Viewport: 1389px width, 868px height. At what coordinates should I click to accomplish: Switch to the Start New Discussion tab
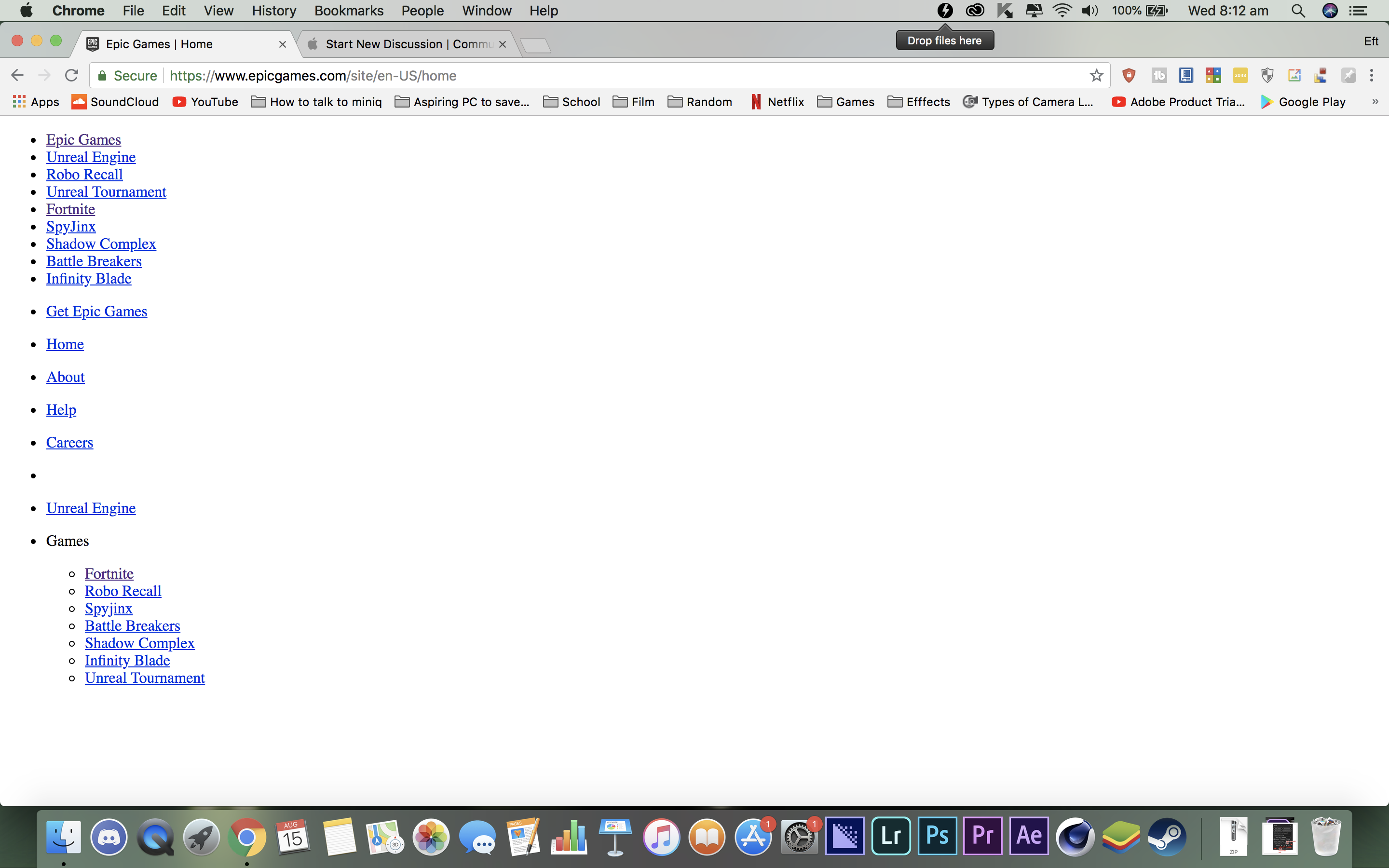point(402,44)
